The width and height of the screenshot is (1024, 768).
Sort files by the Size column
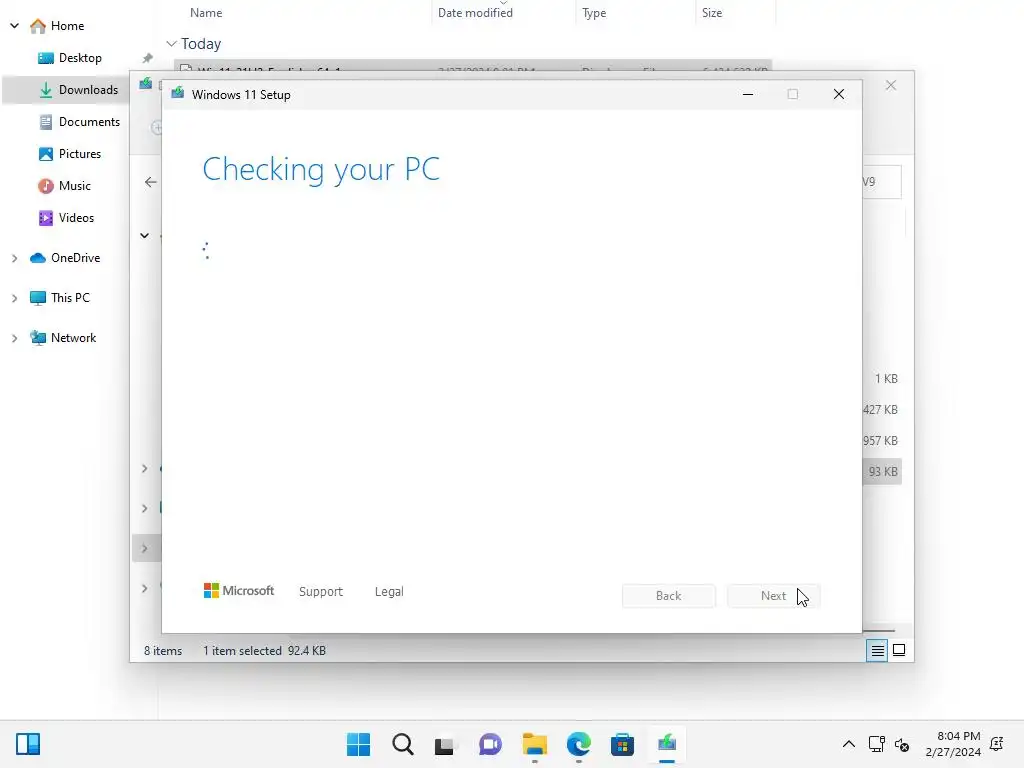pyautogui.click(x=712, y=12)
